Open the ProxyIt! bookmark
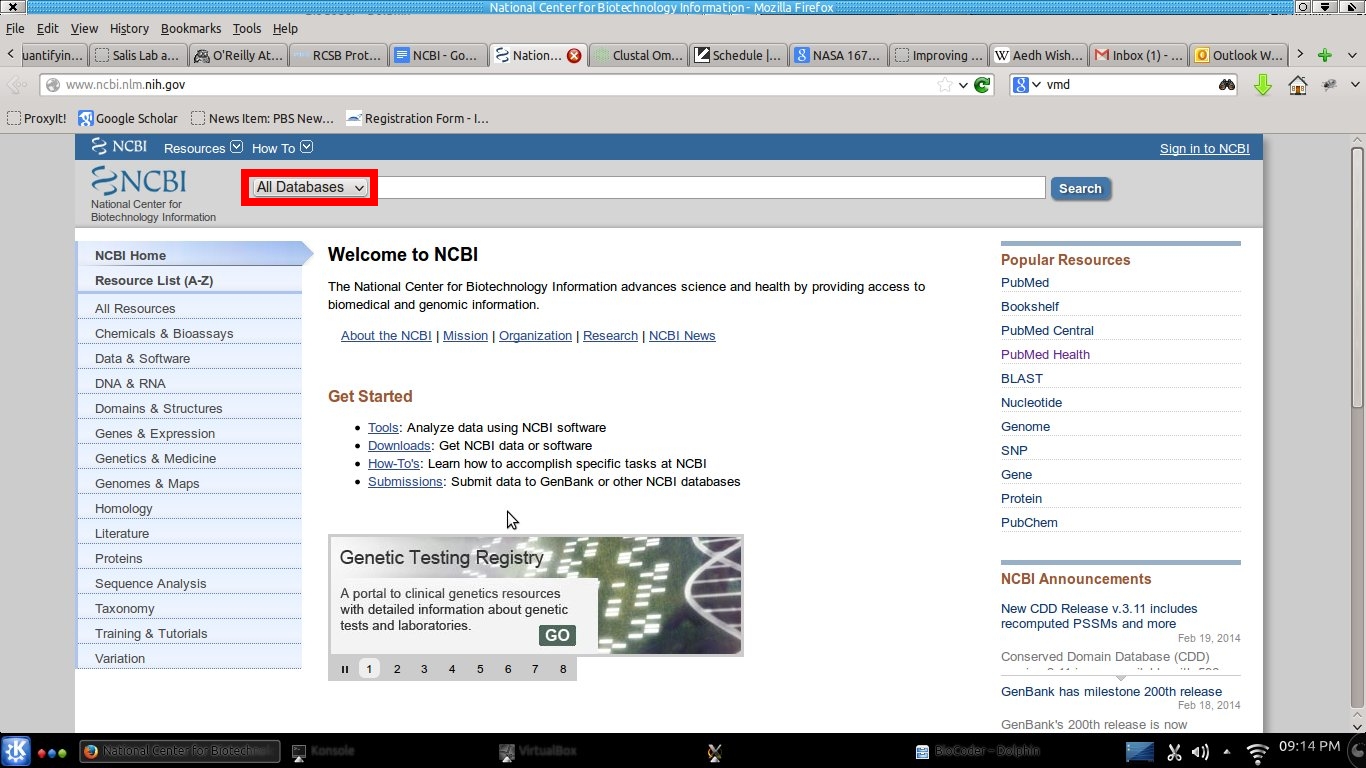 (x=36, y=118)
